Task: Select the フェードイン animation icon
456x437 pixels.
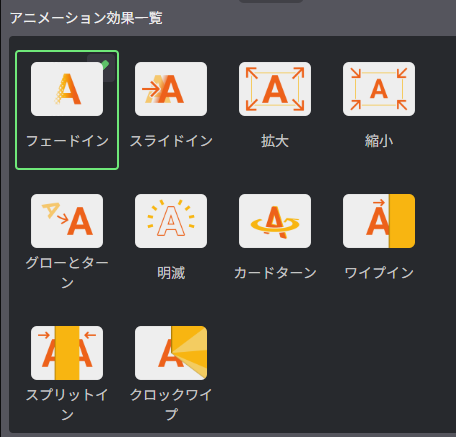Action: (67, 89)
